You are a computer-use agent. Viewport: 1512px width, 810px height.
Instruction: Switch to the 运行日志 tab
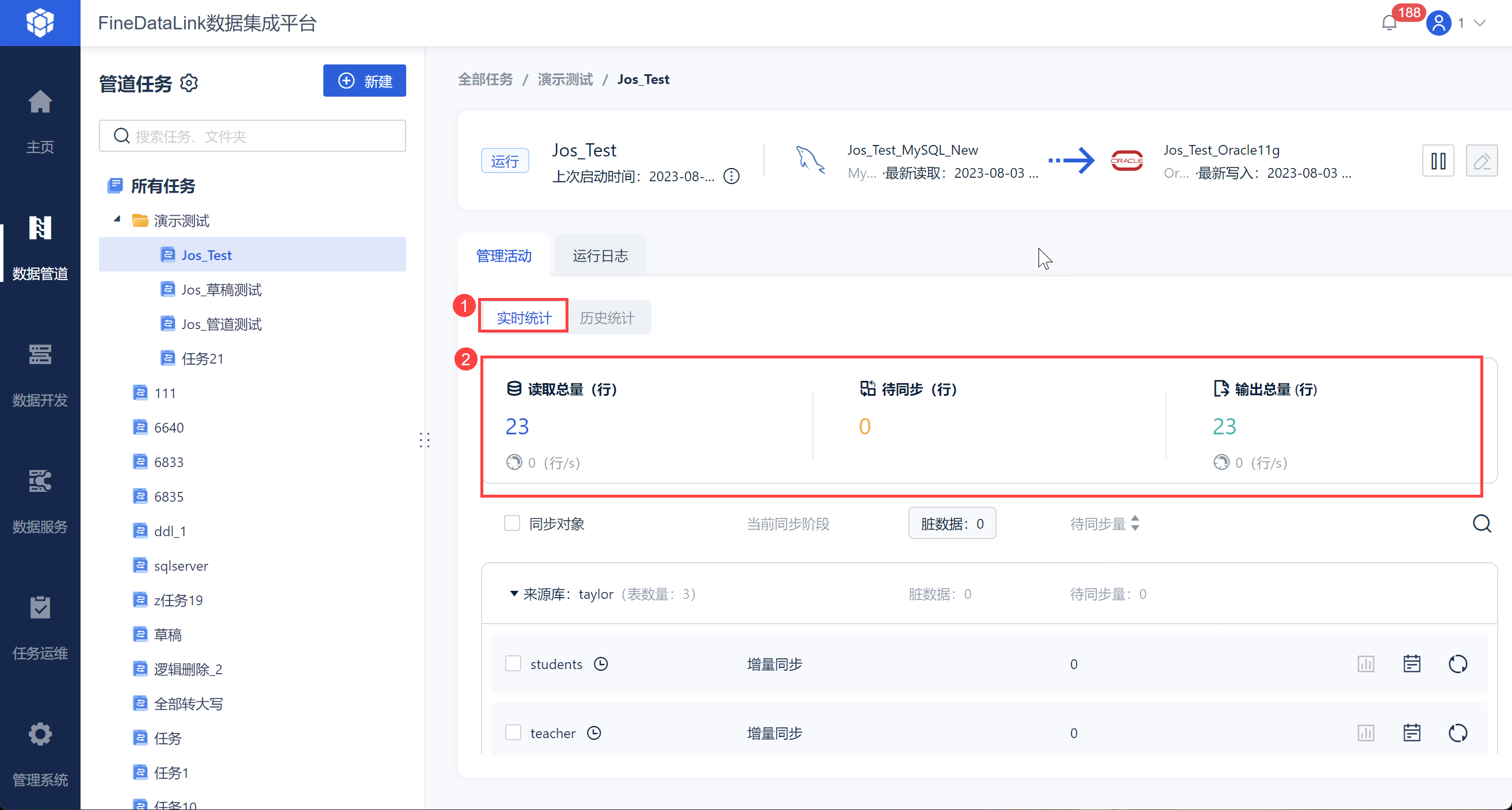pos(600,256)
